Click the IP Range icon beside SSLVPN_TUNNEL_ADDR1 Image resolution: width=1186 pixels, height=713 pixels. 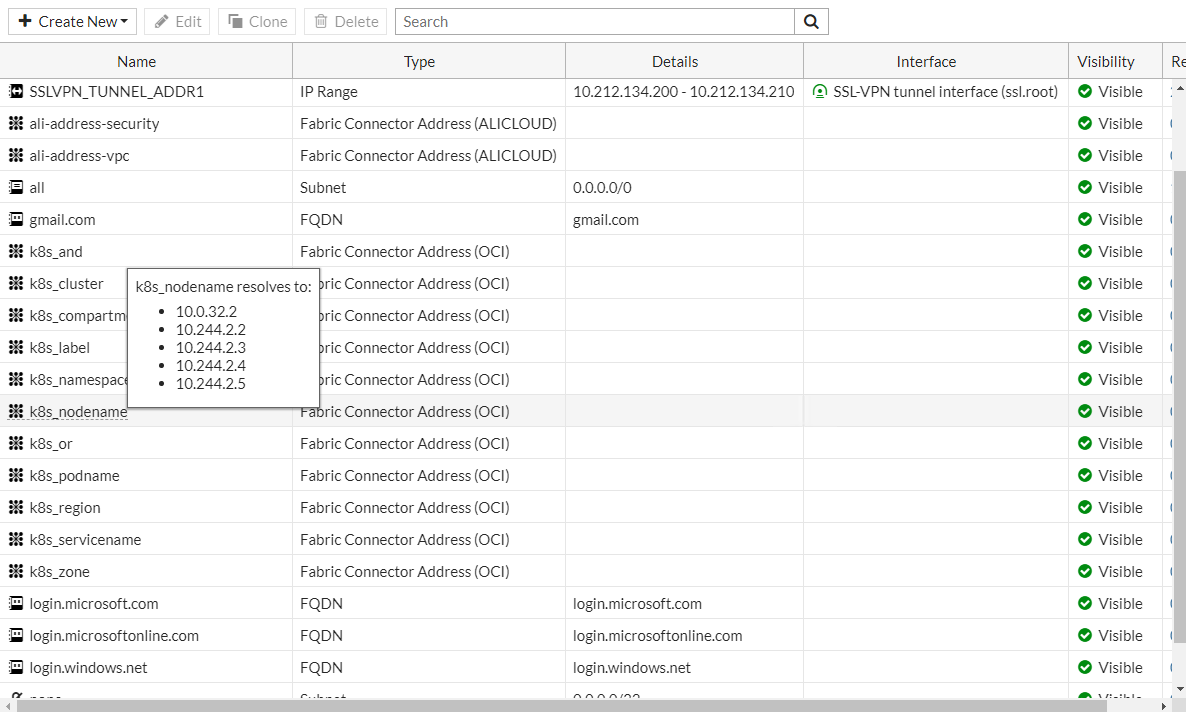tap(15, 91)
